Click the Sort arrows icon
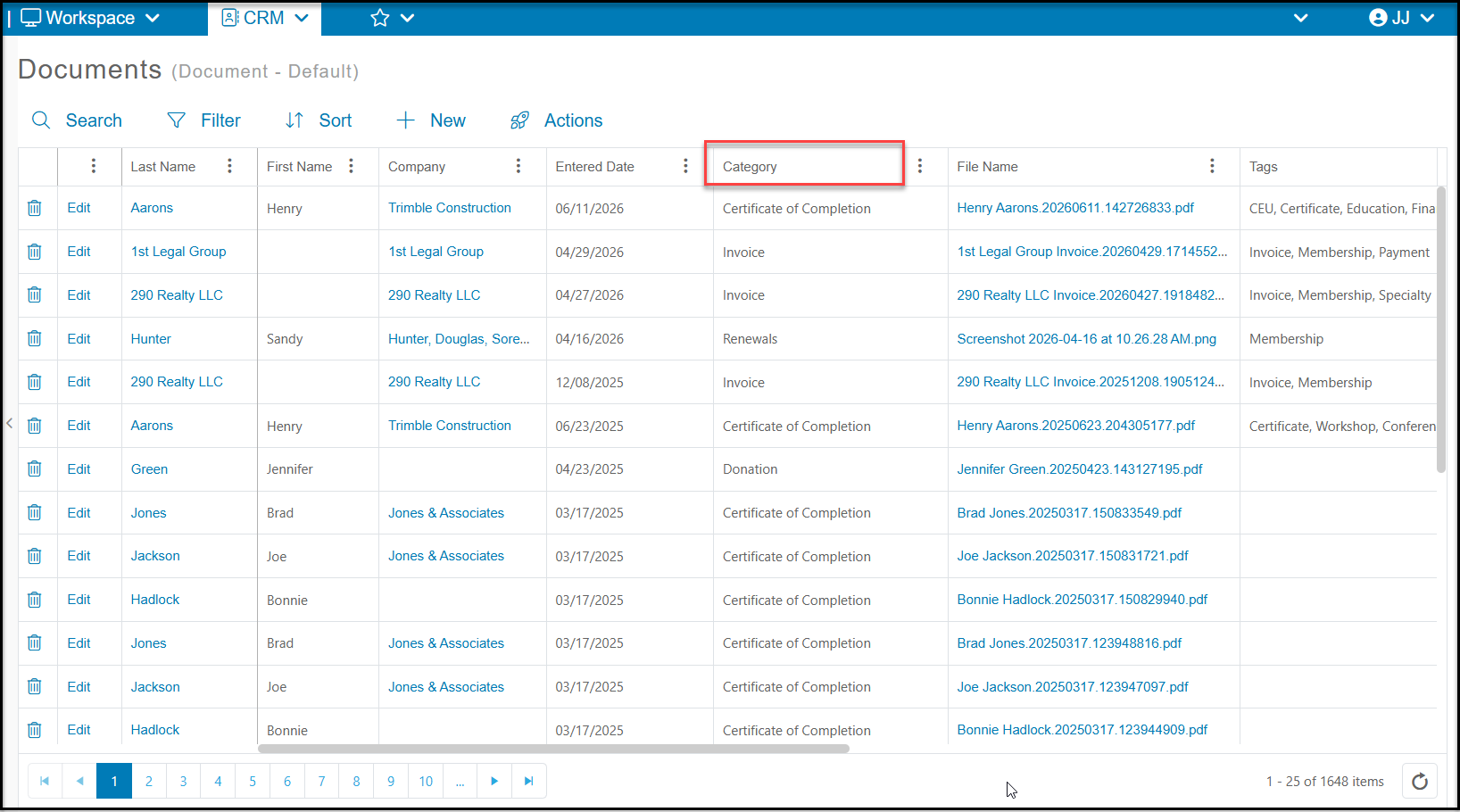 [294, 120]
